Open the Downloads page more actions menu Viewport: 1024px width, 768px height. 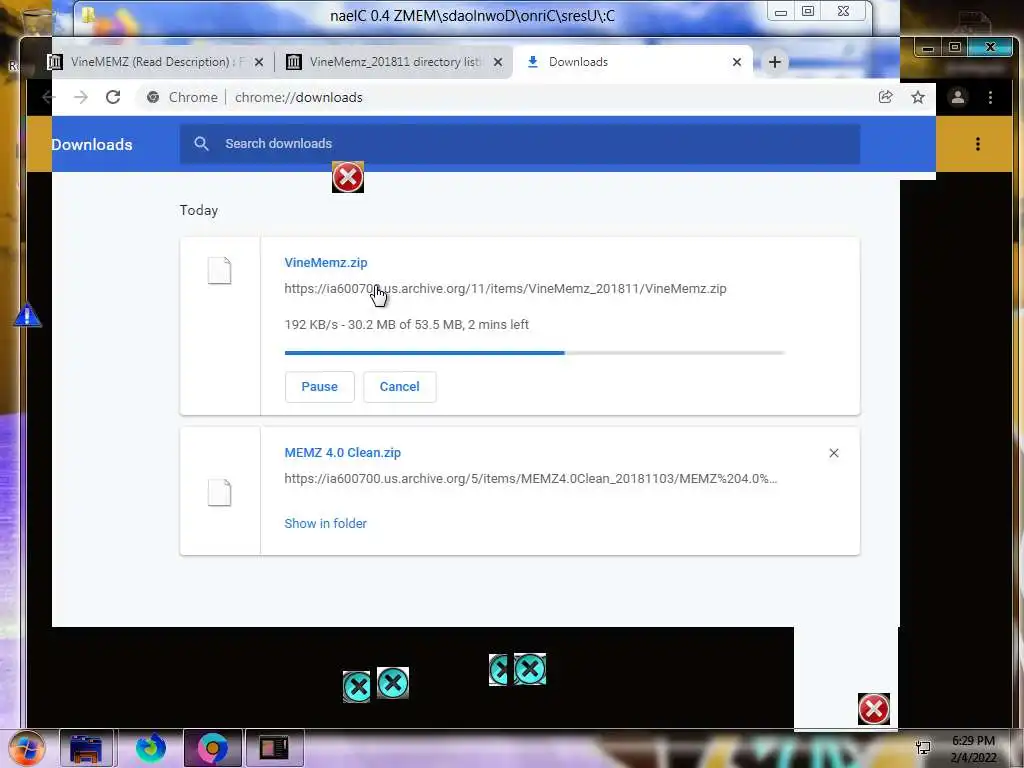pyautogui.click(x=978, y=144)
